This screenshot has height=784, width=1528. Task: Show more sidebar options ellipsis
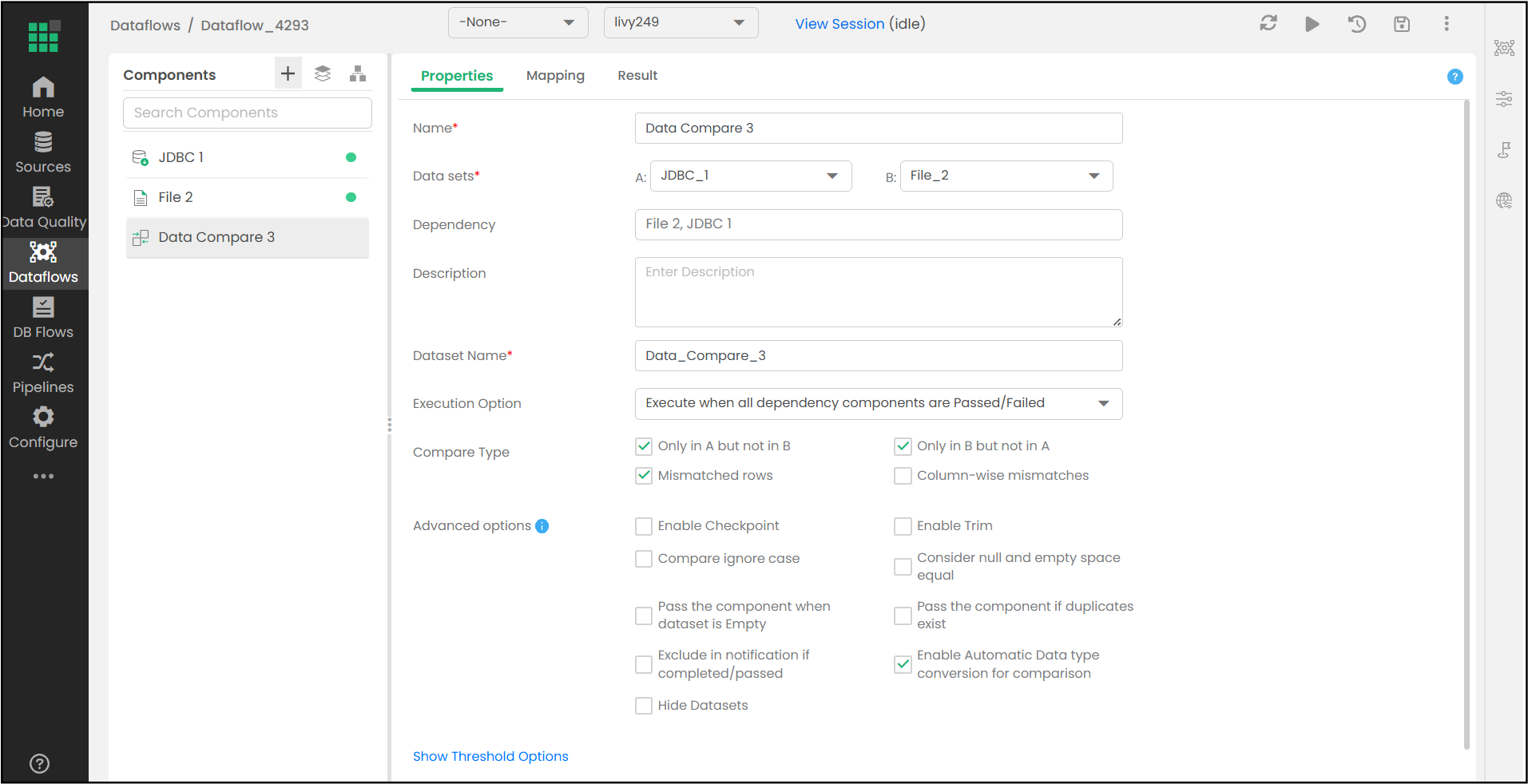click(x=43, y=477)
